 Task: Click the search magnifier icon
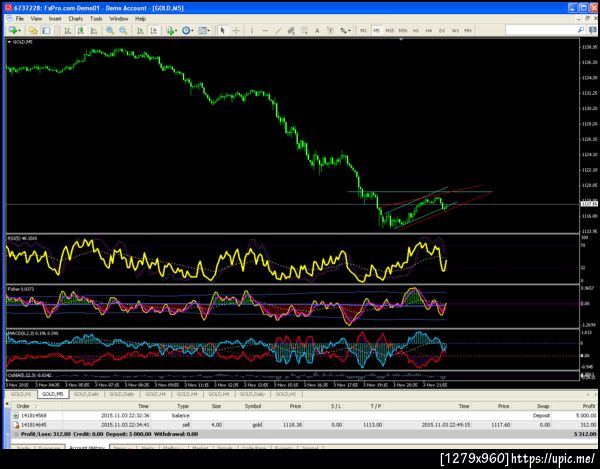(x=581, y=30)
